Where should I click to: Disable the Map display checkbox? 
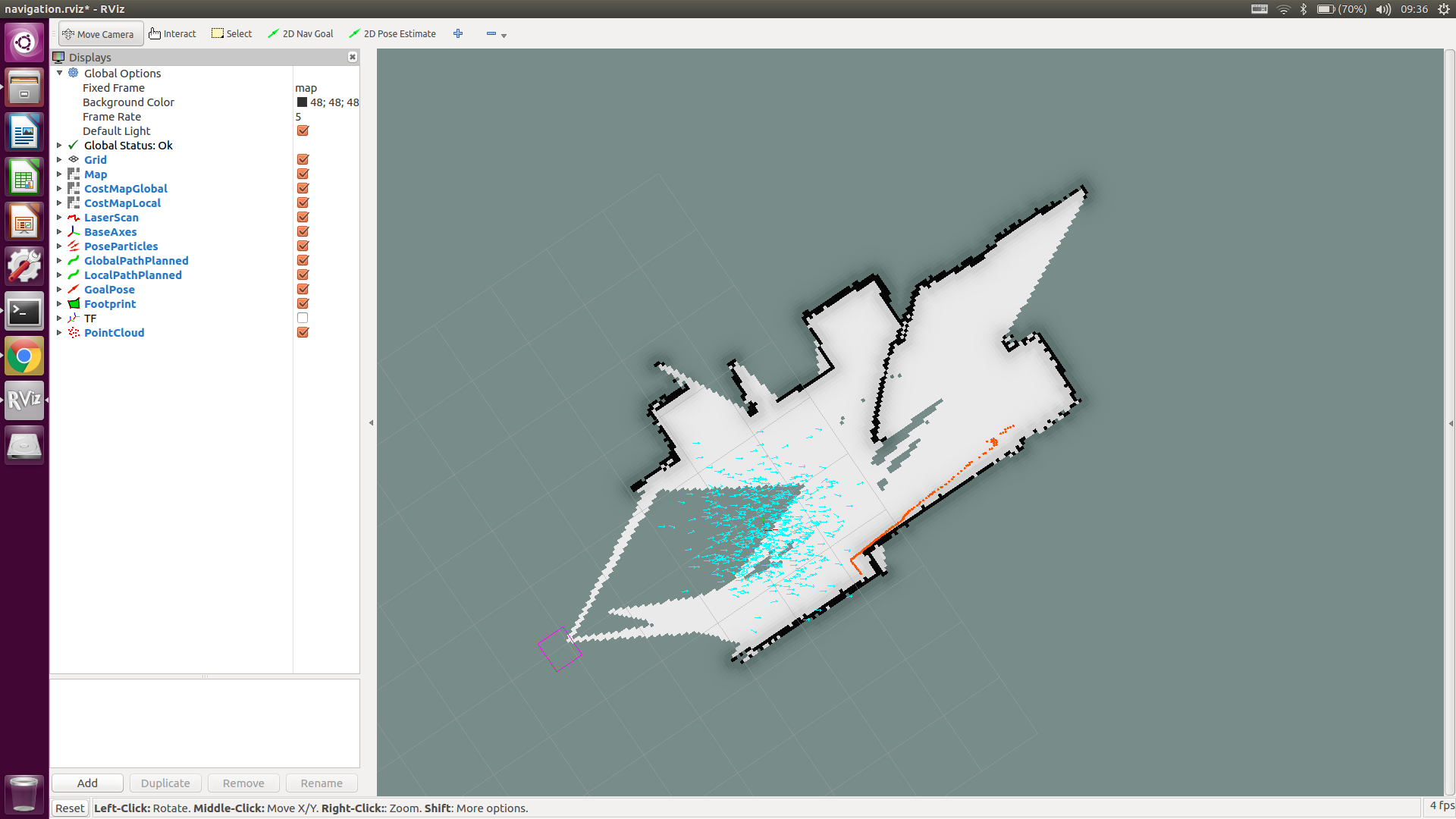pyautogui.click(x=303, y=174)
